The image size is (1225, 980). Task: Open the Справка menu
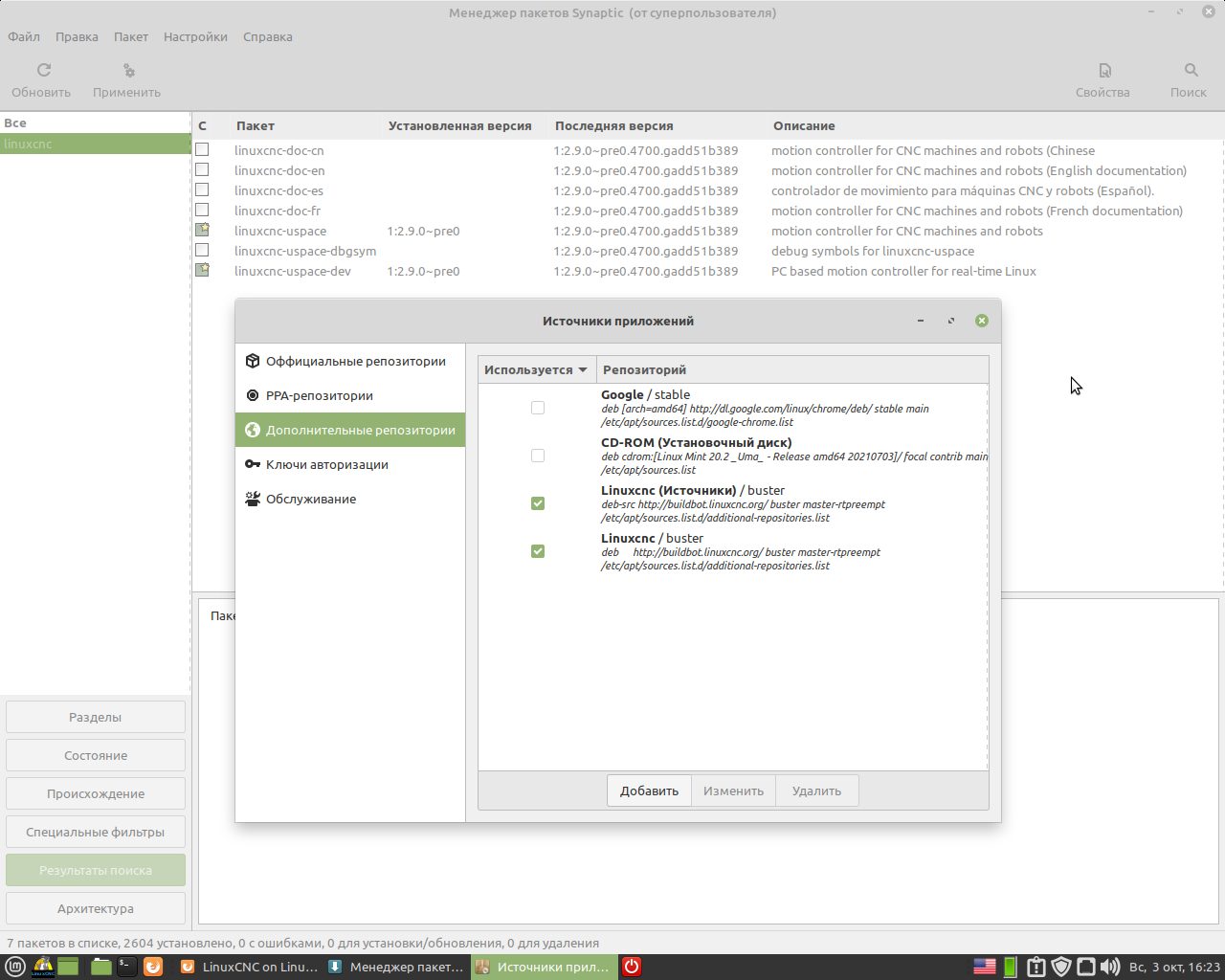(268, 36)
